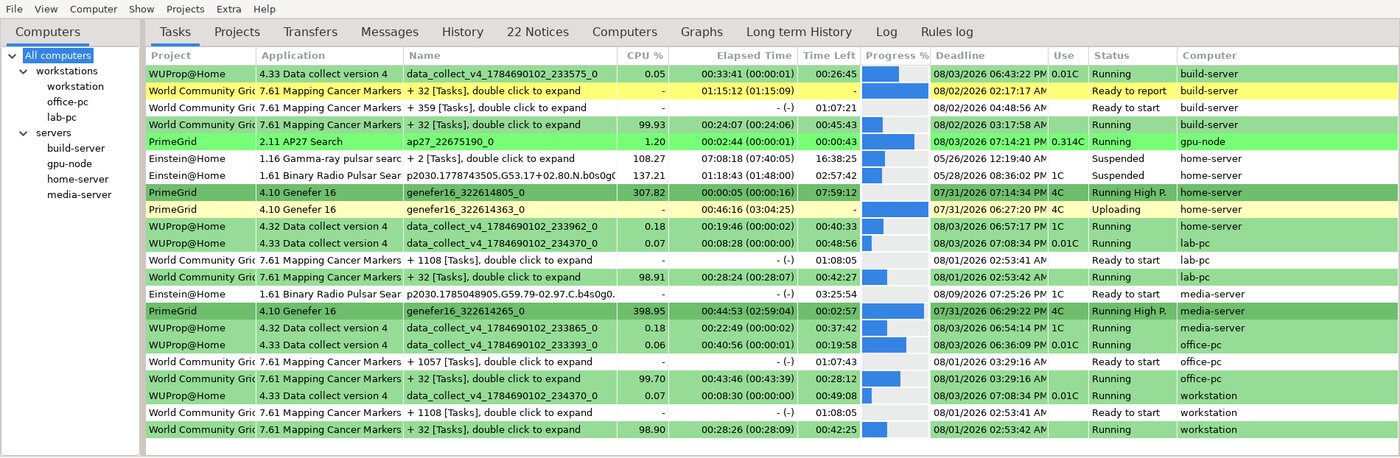Select home-server in the sidebar tree
Screen dimensions: 1400x458
coord(78,179)
